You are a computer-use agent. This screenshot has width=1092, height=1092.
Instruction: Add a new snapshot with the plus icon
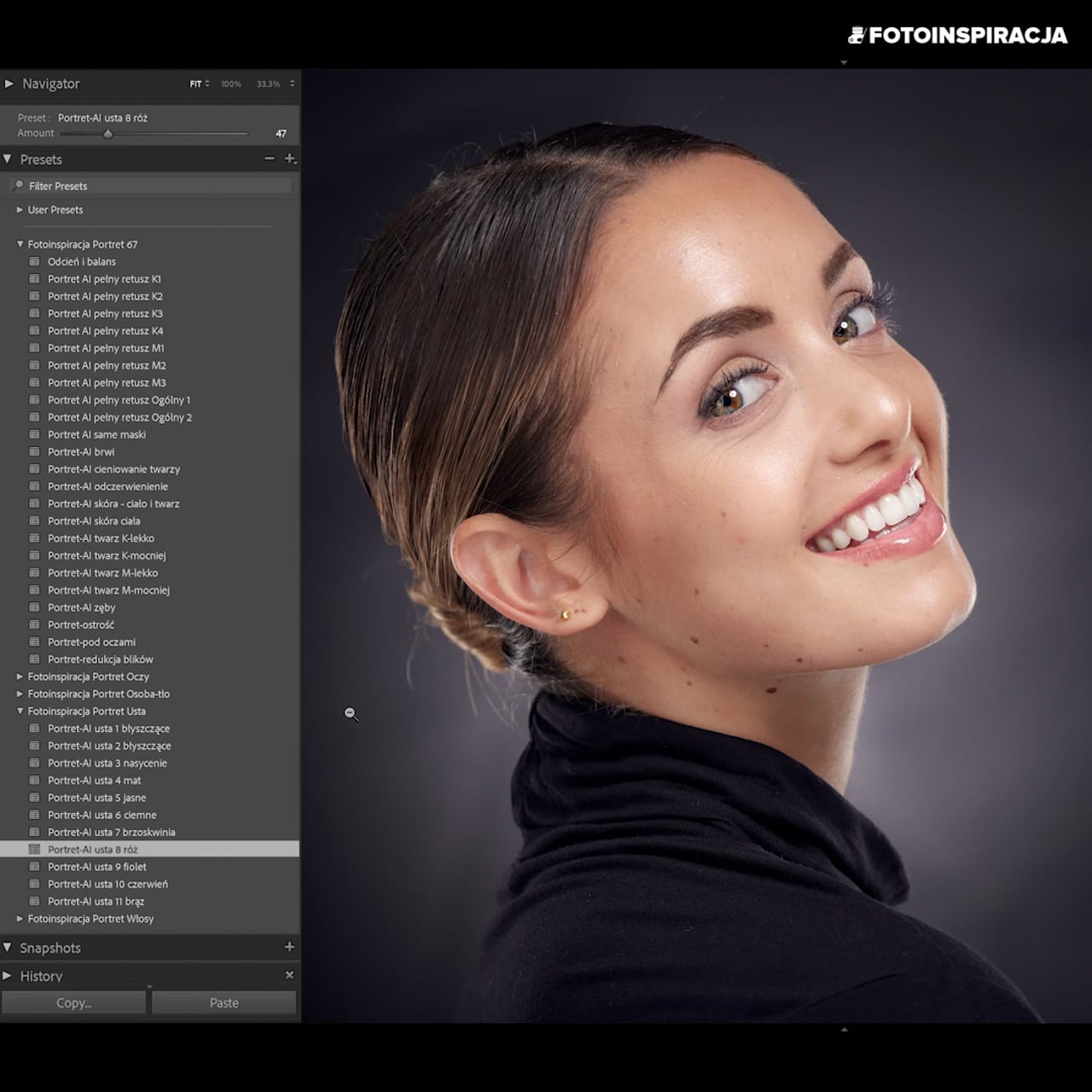pos(289,947)
